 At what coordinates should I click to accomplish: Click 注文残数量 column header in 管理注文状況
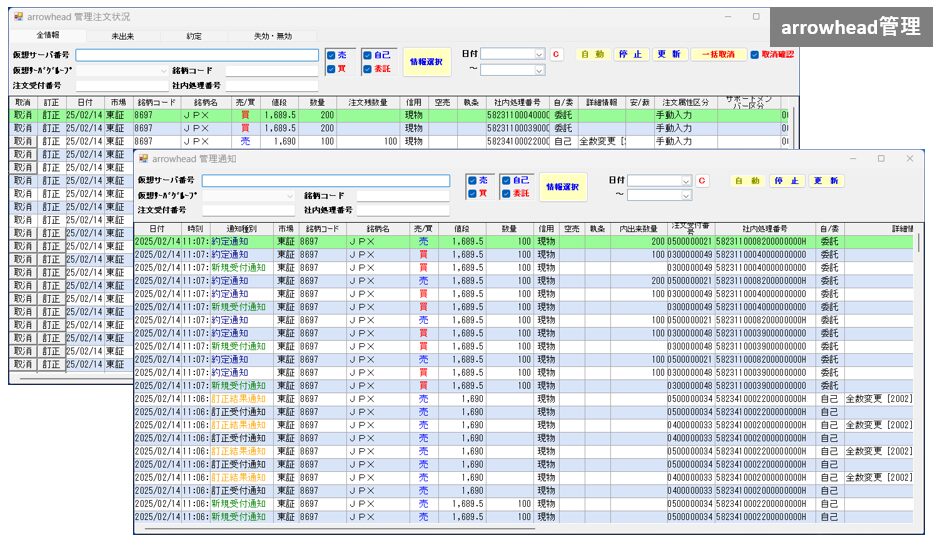[x=368, y=102]
